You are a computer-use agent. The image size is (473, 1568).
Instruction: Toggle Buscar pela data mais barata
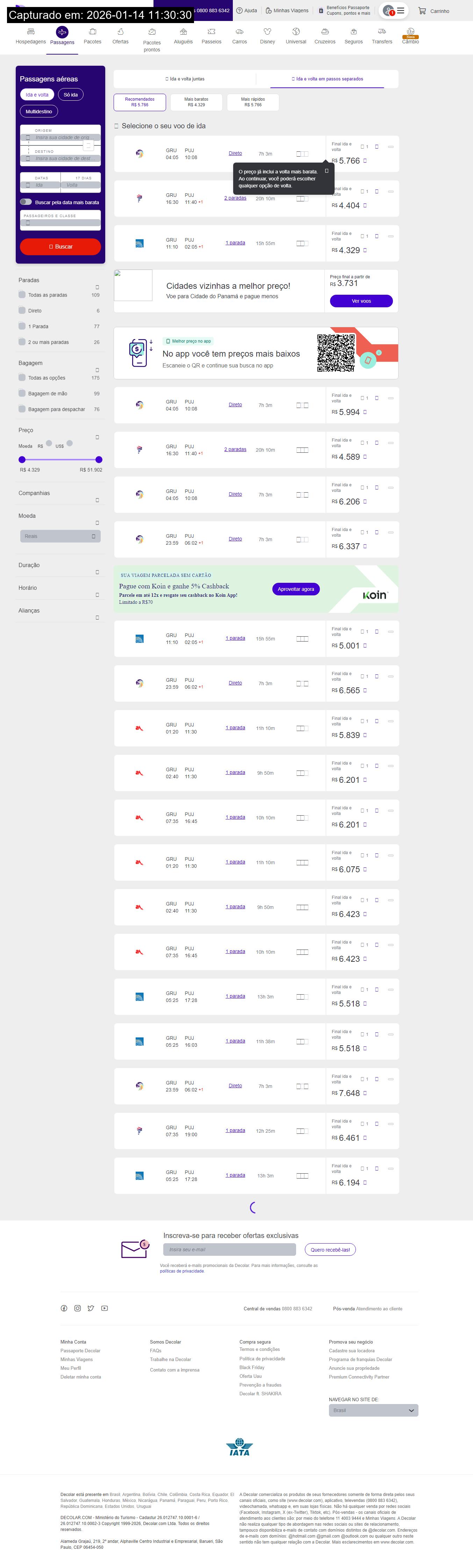pyautogui.click(x=26, y=202)
